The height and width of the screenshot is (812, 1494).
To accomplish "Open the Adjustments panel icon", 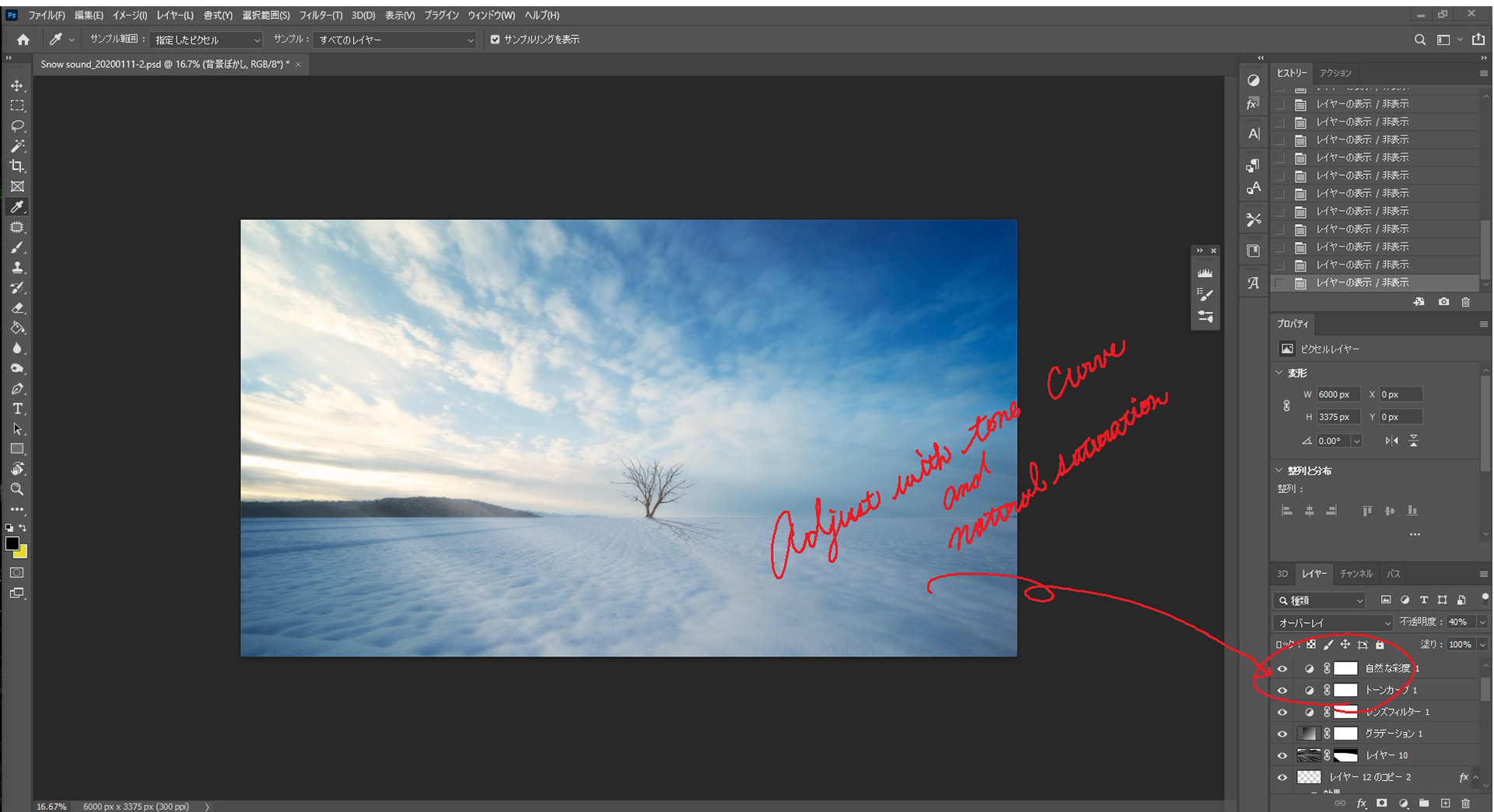I will (1253, 80).
